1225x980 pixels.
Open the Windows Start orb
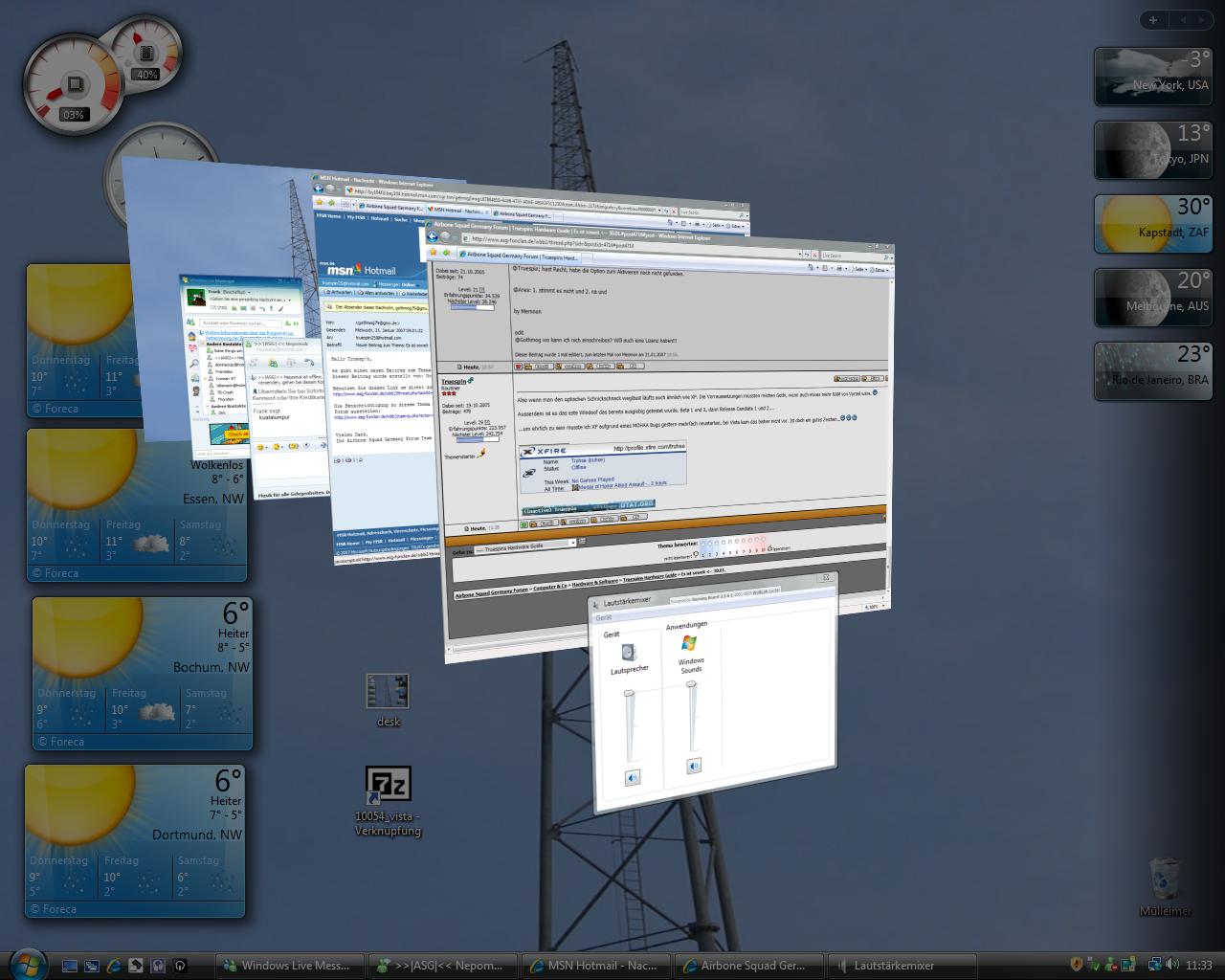(x=27, y=963)
